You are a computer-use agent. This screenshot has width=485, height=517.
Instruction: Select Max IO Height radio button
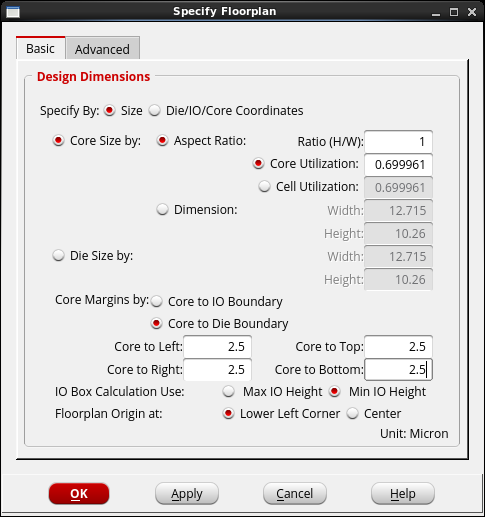click(229, 391)
